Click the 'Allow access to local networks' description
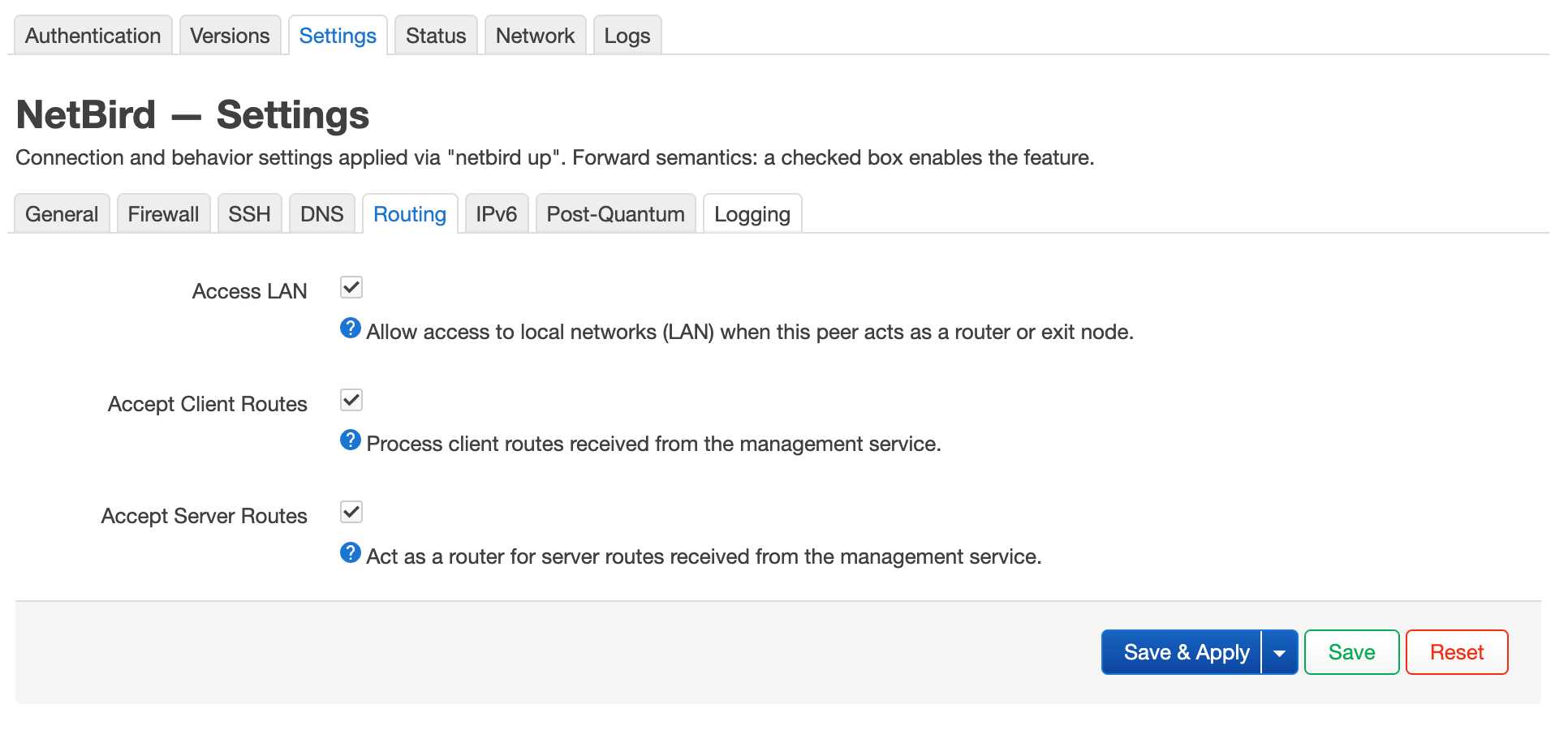Screen dimensions: 1568x743 pos(750,332)
